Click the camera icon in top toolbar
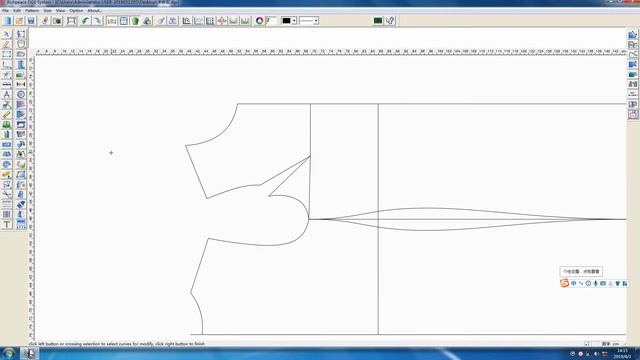Screen dimensions: 640x360 [57, 20]
